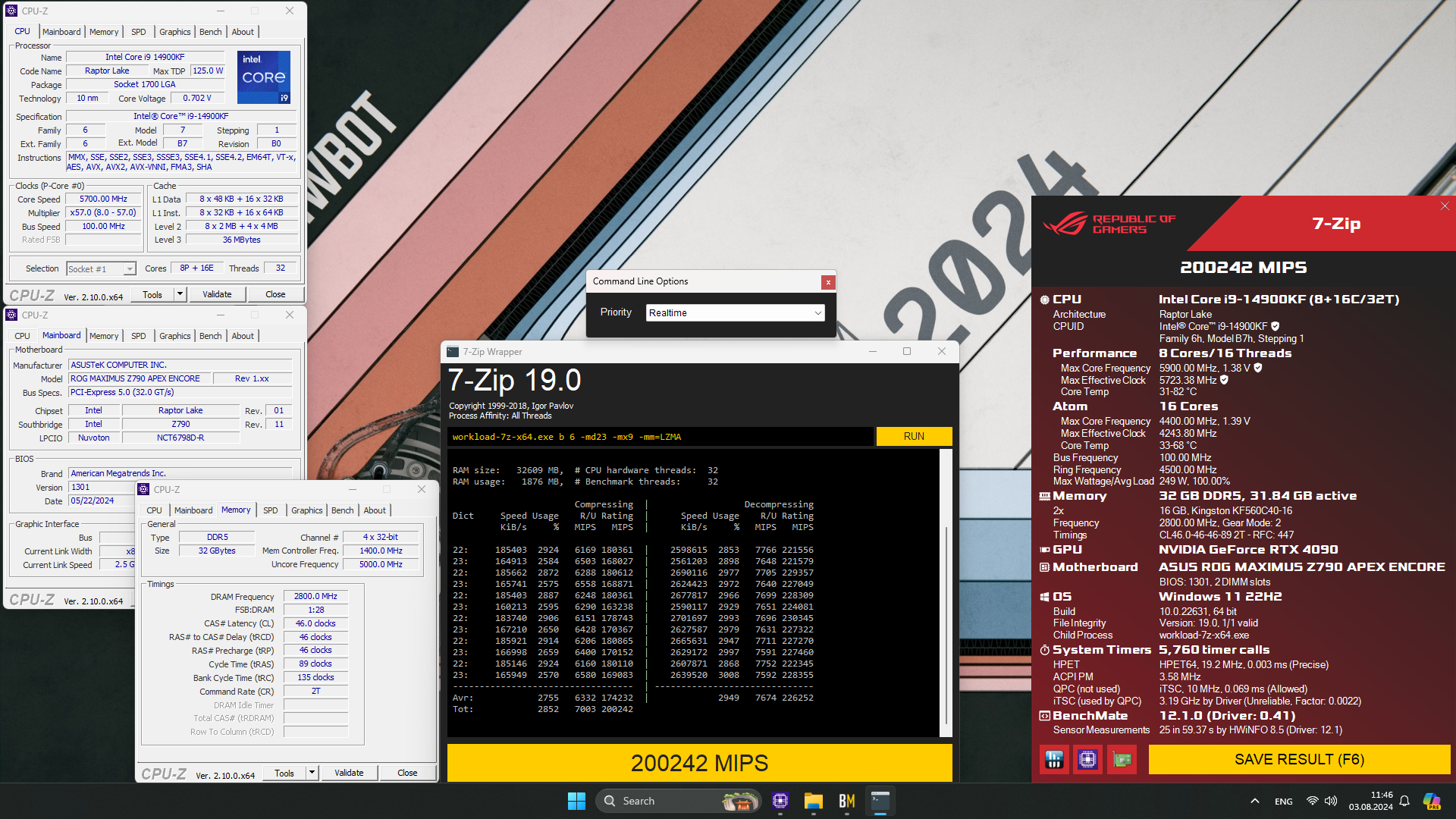Image resolution: width=1456 pixels, height=819 pixels.
Task: Click the search magnifier icon in taskbar
Action: 610,801
